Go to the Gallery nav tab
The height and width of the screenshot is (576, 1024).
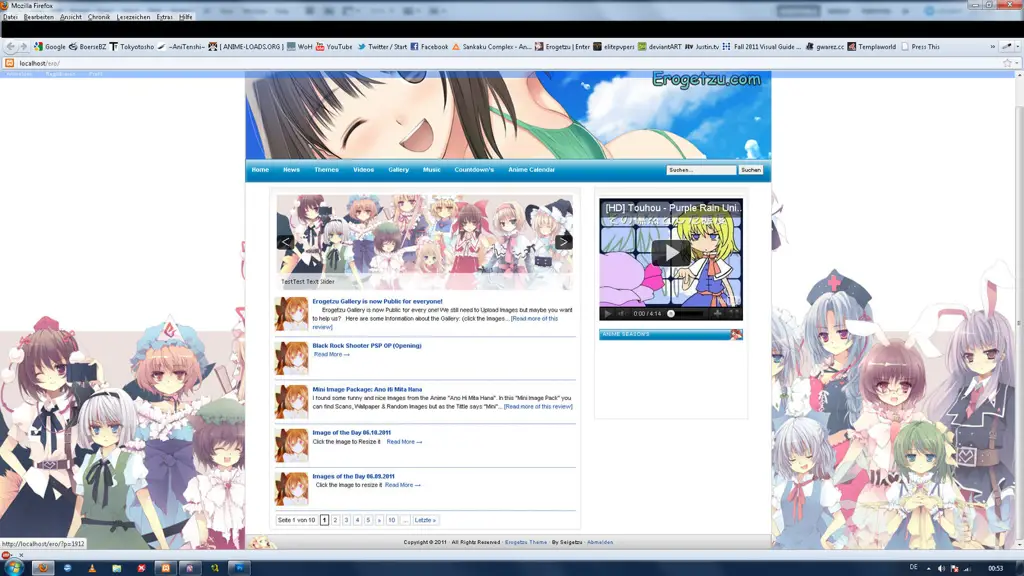[398, 170]
